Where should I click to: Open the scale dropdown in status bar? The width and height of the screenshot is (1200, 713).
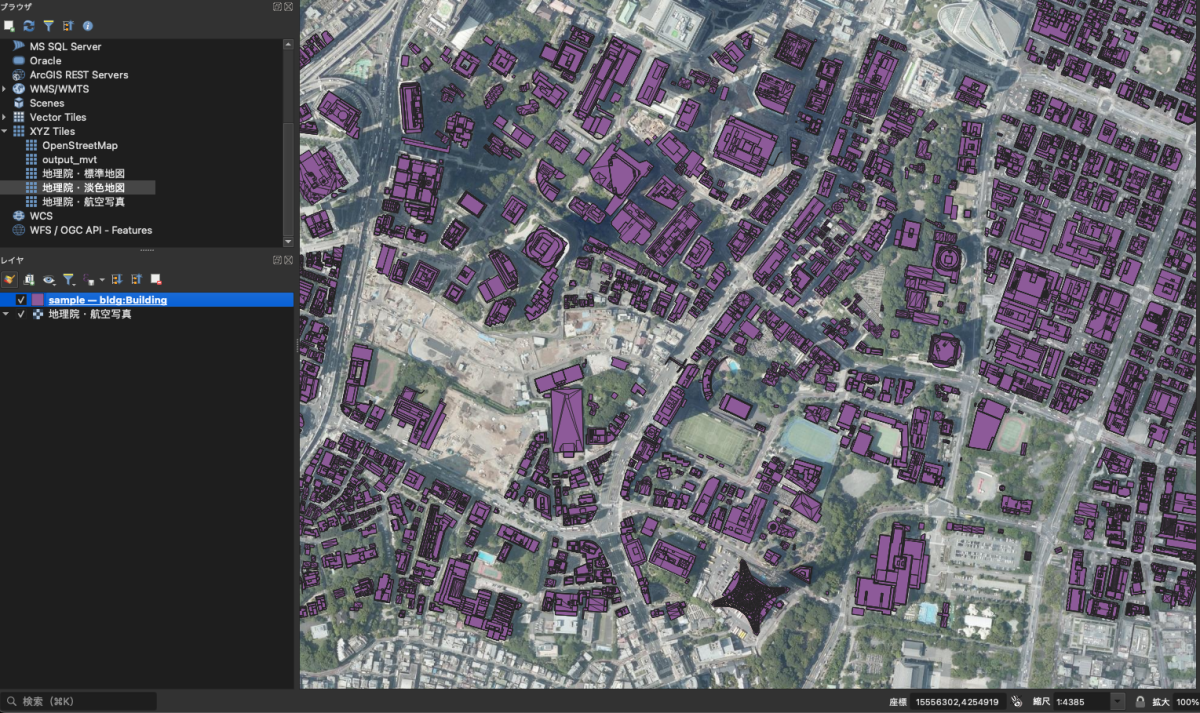click(1117, 701)
